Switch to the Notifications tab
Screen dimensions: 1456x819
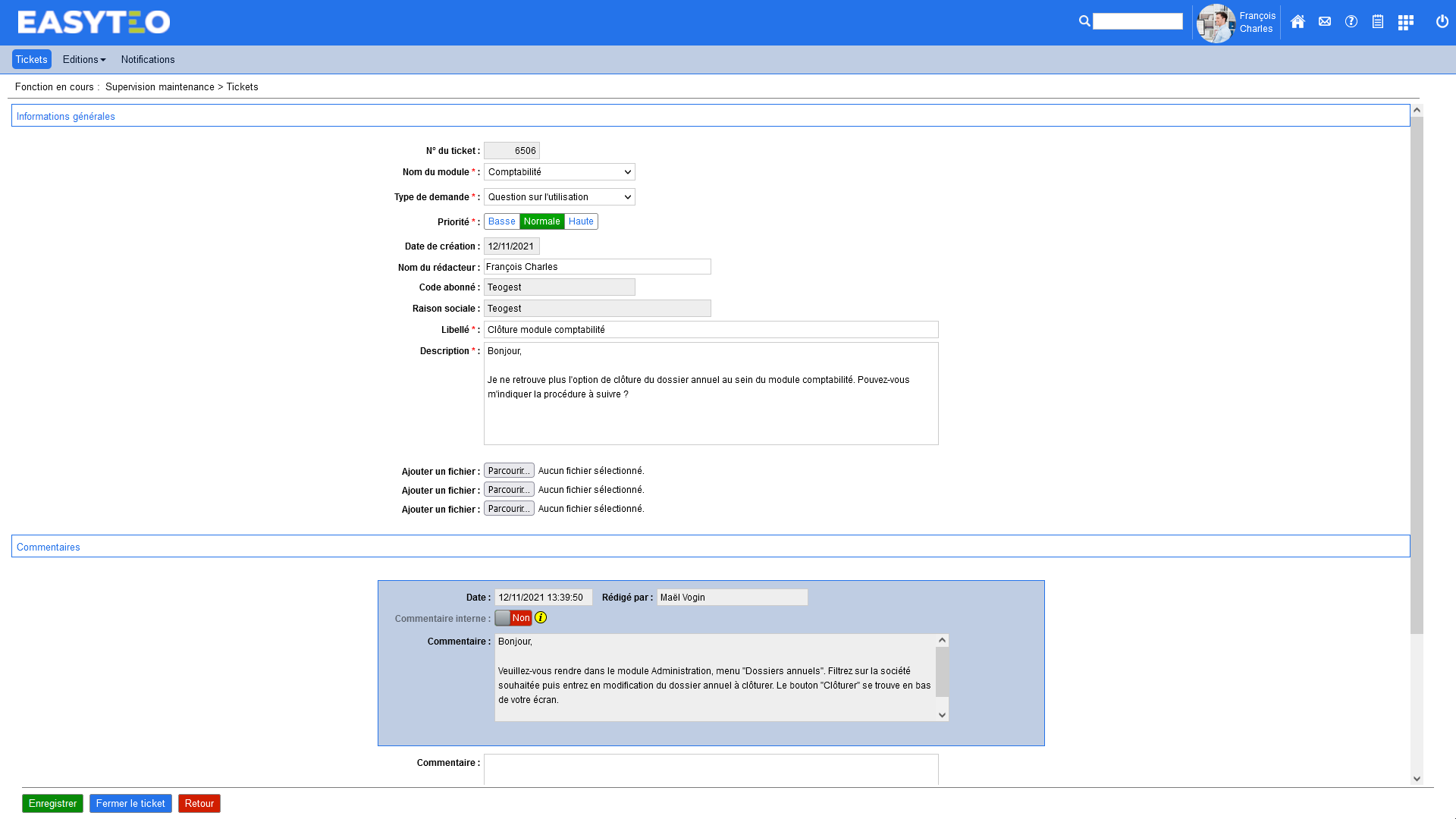(x=148, y=59)
